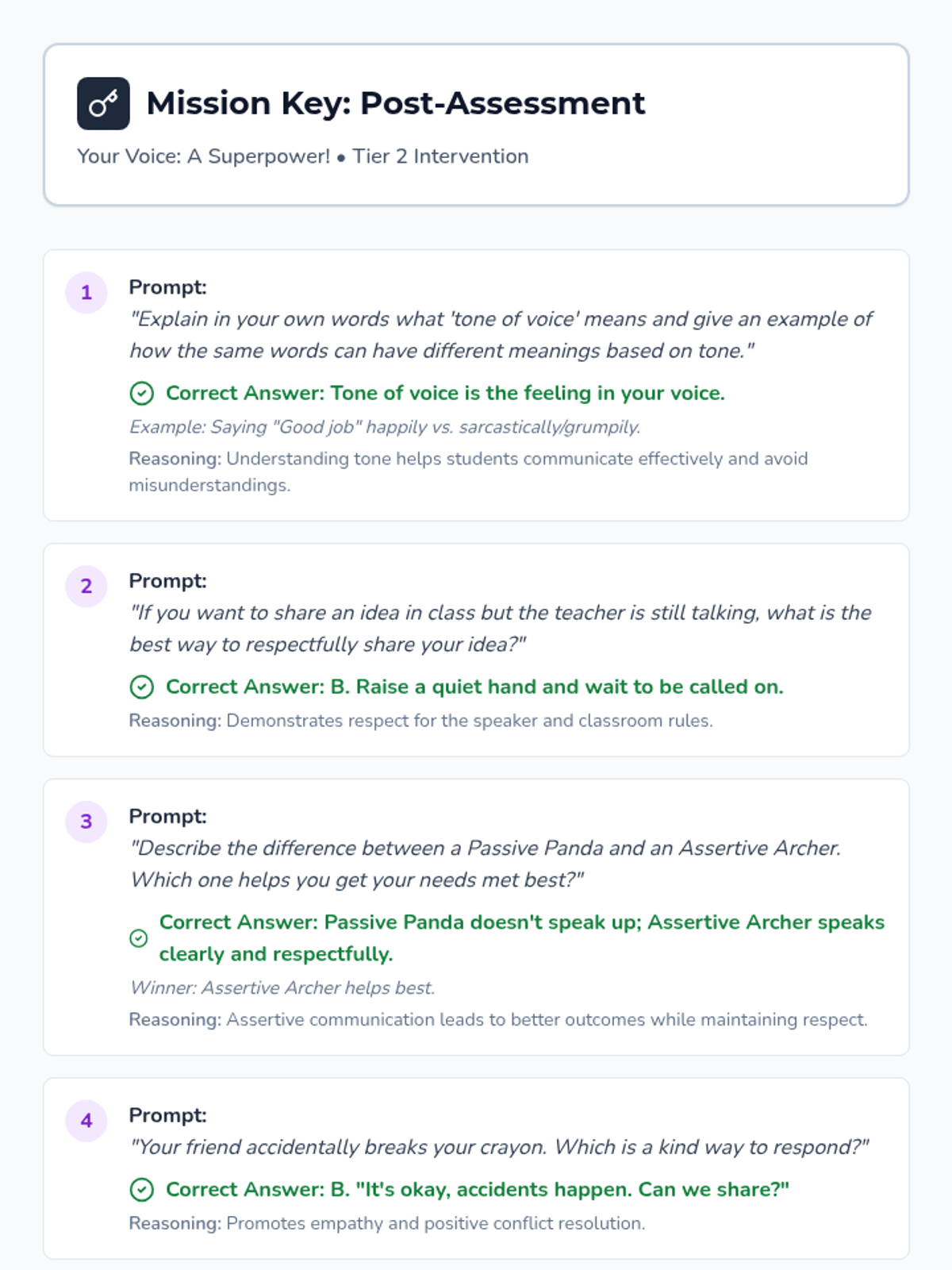This screenshot has height=1270, width=952.
Task: Click the 'Tier 2 Intervention' subtitle text
Action: coord(440,156)
